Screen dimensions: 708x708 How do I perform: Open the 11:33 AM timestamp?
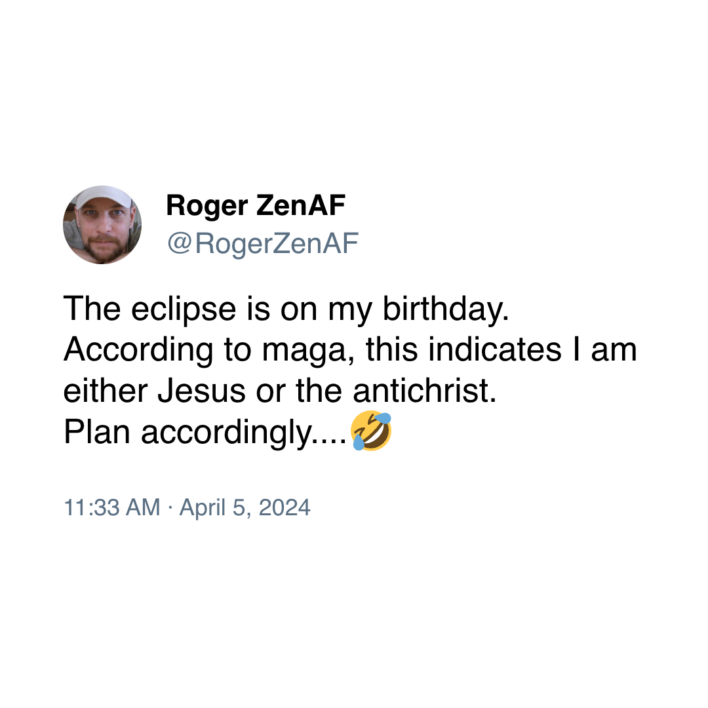pos(111,507)
